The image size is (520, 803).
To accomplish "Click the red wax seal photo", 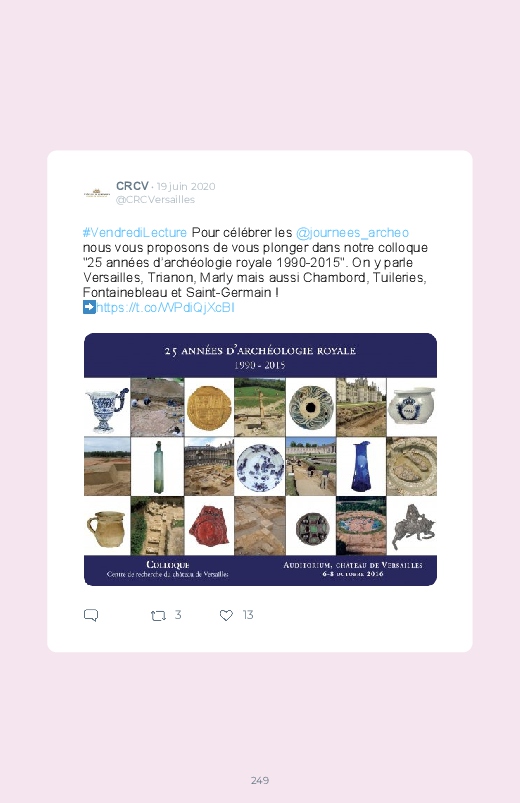I will click(209, 525).
